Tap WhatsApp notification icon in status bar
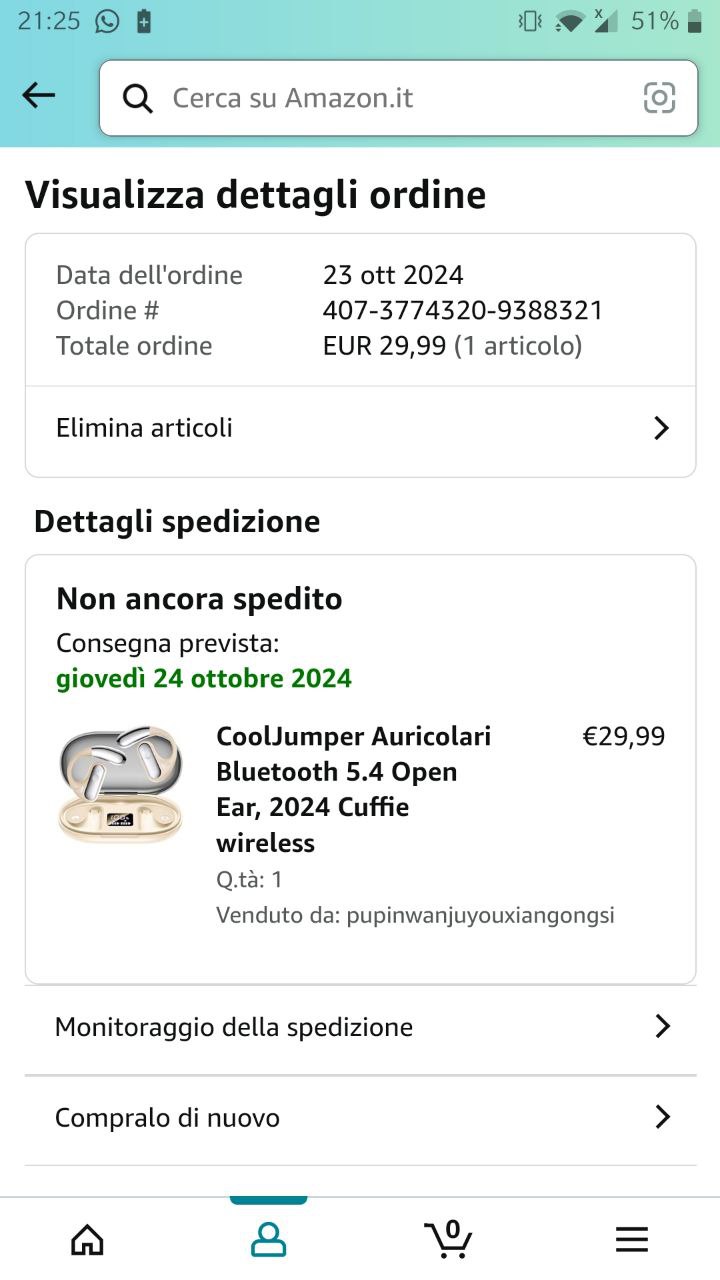The width and height of the screenshot is (720, 1280). tap(107, 21)
